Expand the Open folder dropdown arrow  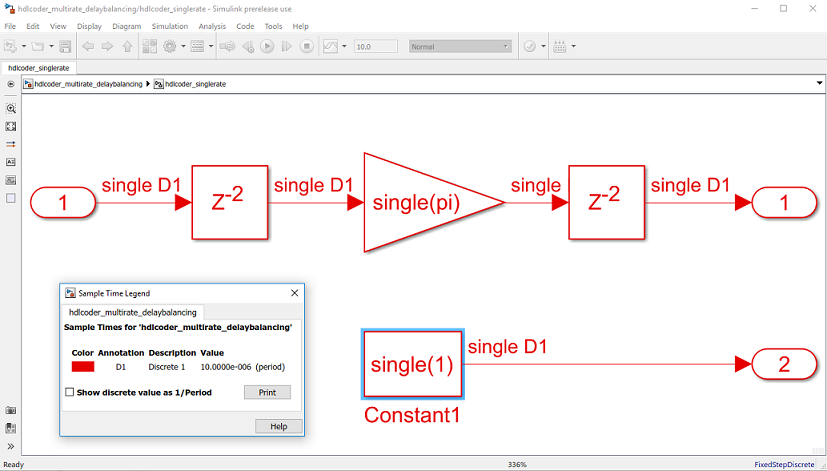tap(51, 46)
